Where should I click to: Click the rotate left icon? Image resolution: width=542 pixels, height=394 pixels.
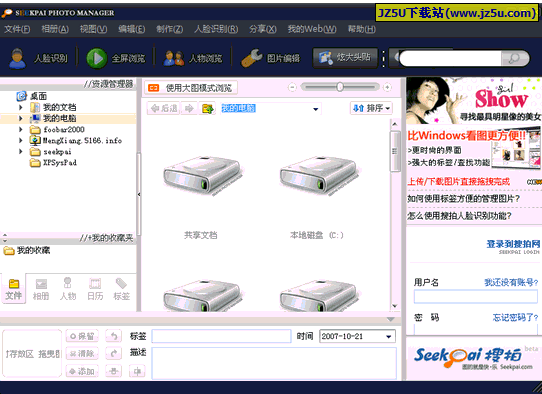[113, 336]
